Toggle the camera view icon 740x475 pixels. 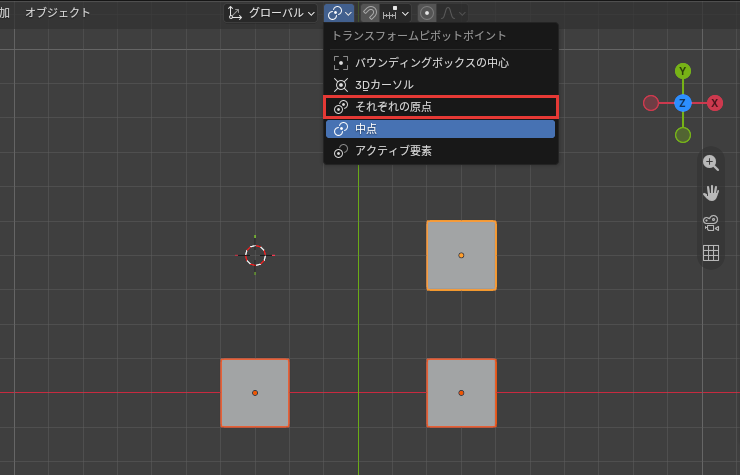click(x=711, y=223)
